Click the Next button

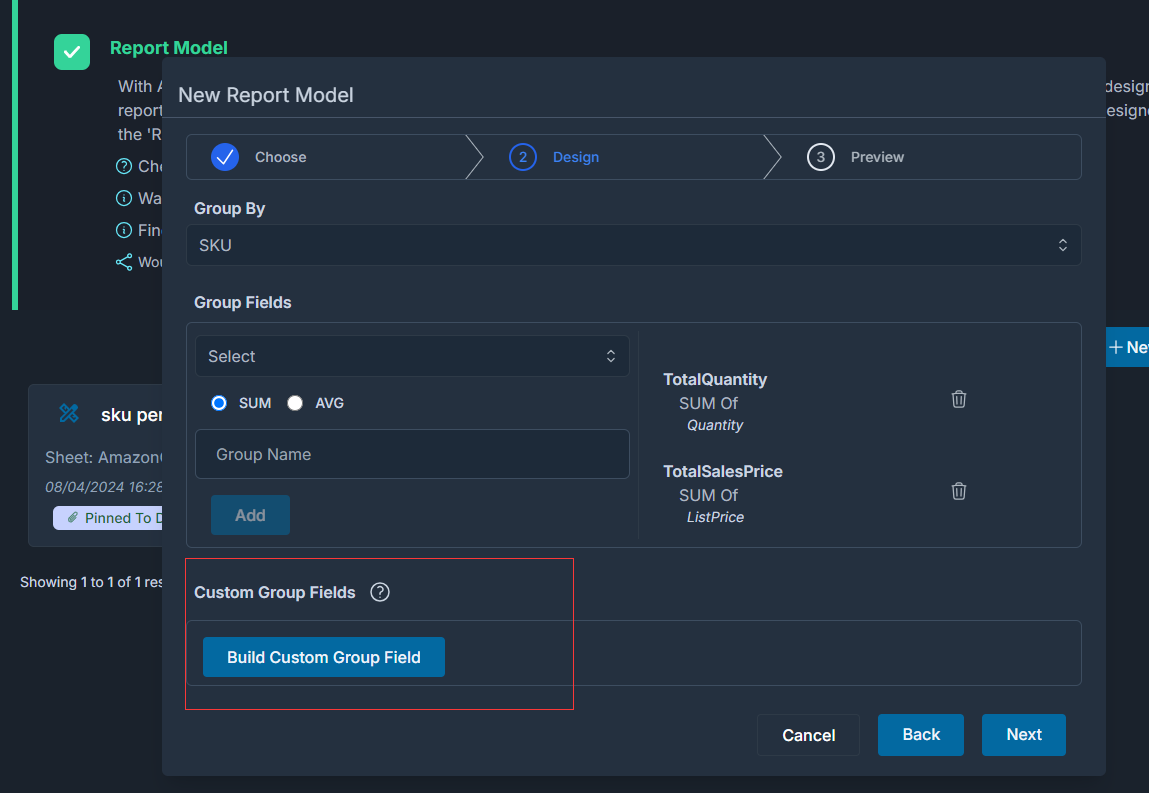pyautogui.click(x=1024, y=734)
